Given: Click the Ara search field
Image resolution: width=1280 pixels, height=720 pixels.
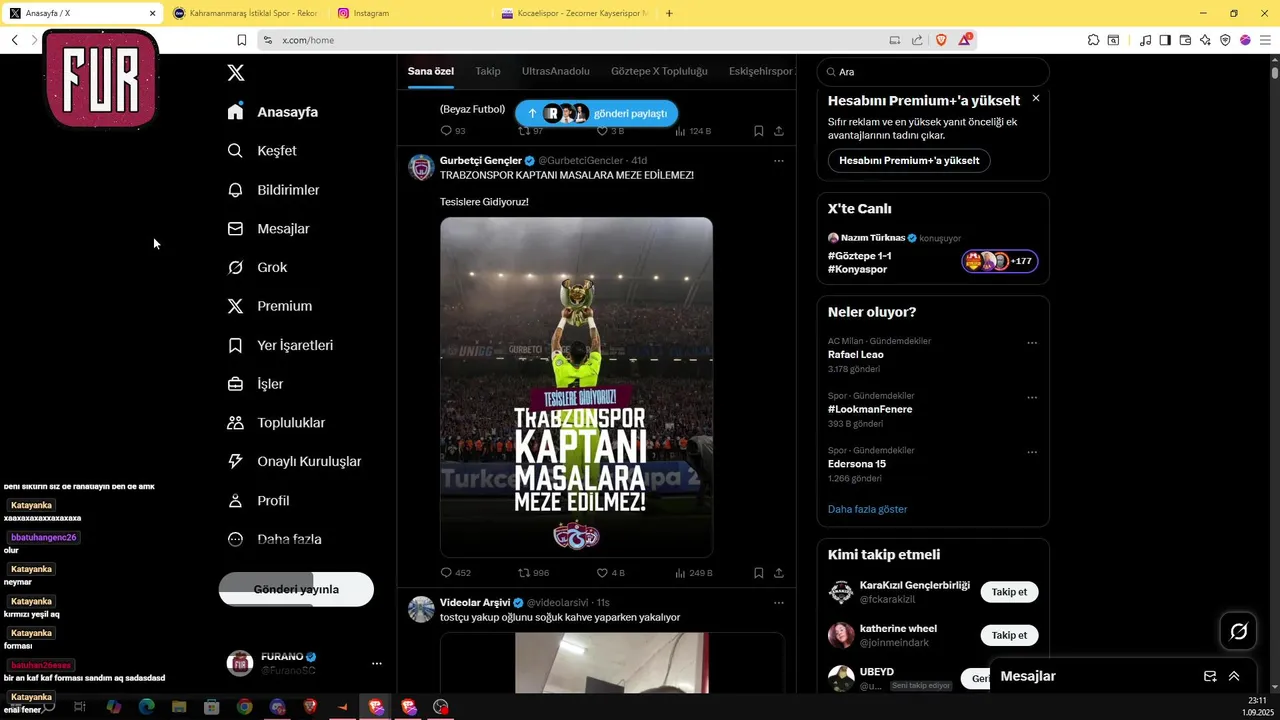Looking at the screenshot, I should click(x=933, y=72).
